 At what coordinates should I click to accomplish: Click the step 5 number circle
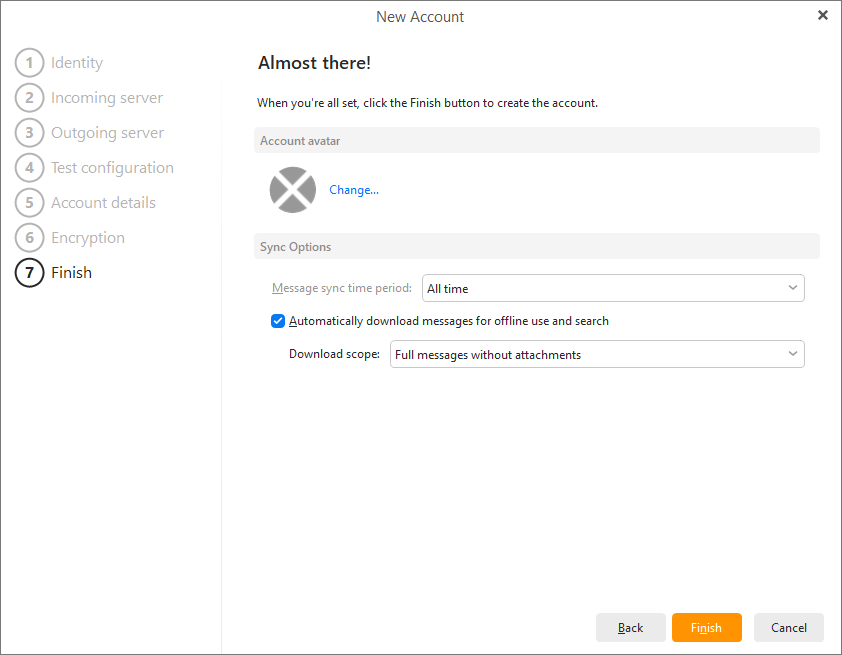(30, 203)
